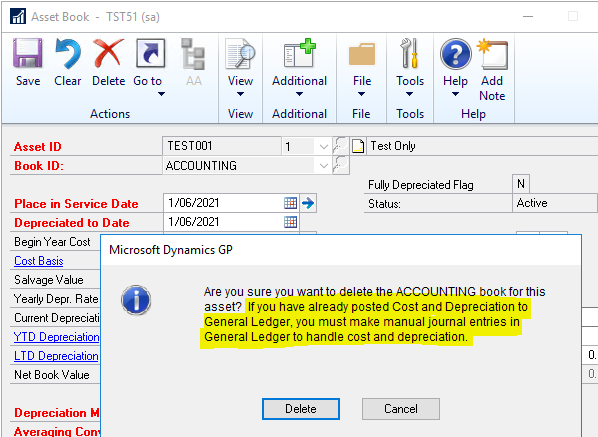Click the Asset ID lookup magnifier icon

pos(341,146)
